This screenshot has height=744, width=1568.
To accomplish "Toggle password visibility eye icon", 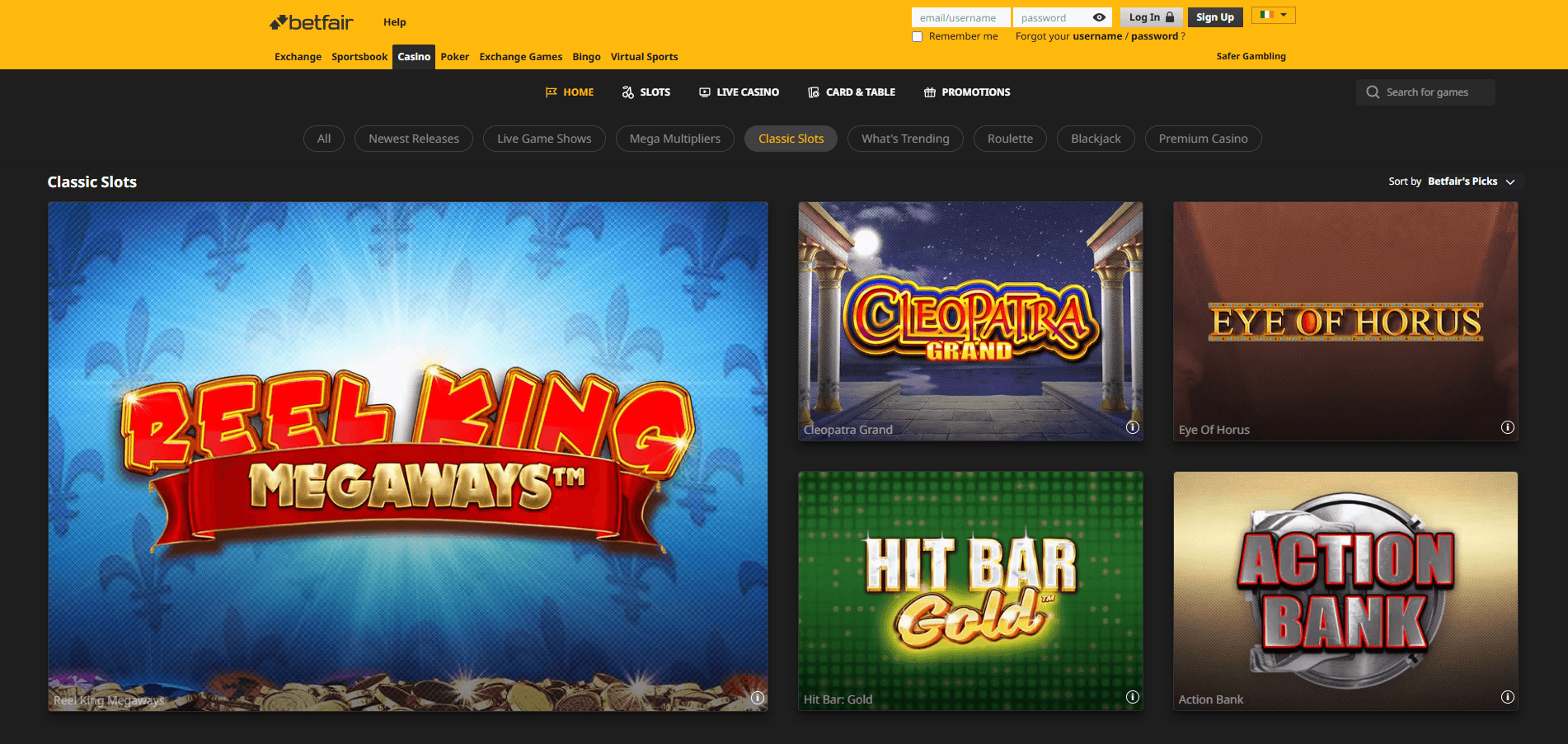I will click(x=1099, y=17).
